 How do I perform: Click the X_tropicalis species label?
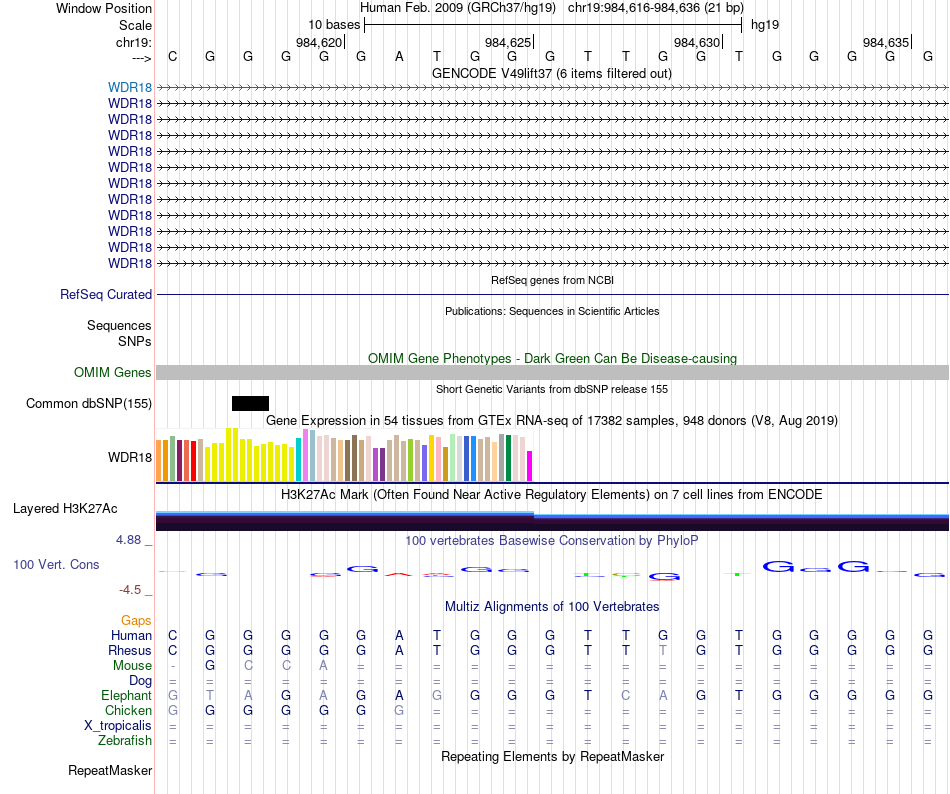pyautogui.click(x=118, y=726)
